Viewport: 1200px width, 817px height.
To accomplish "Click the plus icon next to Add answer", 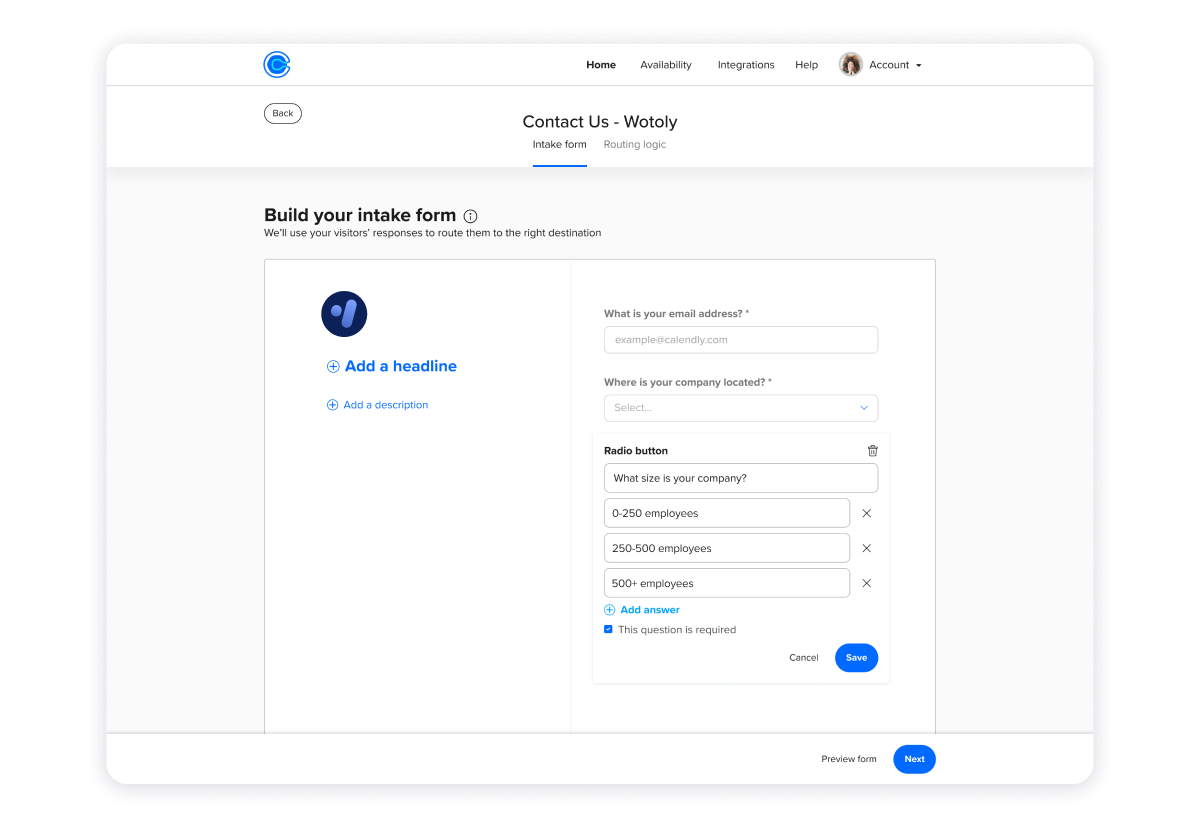I will click(x=610, y=610).
